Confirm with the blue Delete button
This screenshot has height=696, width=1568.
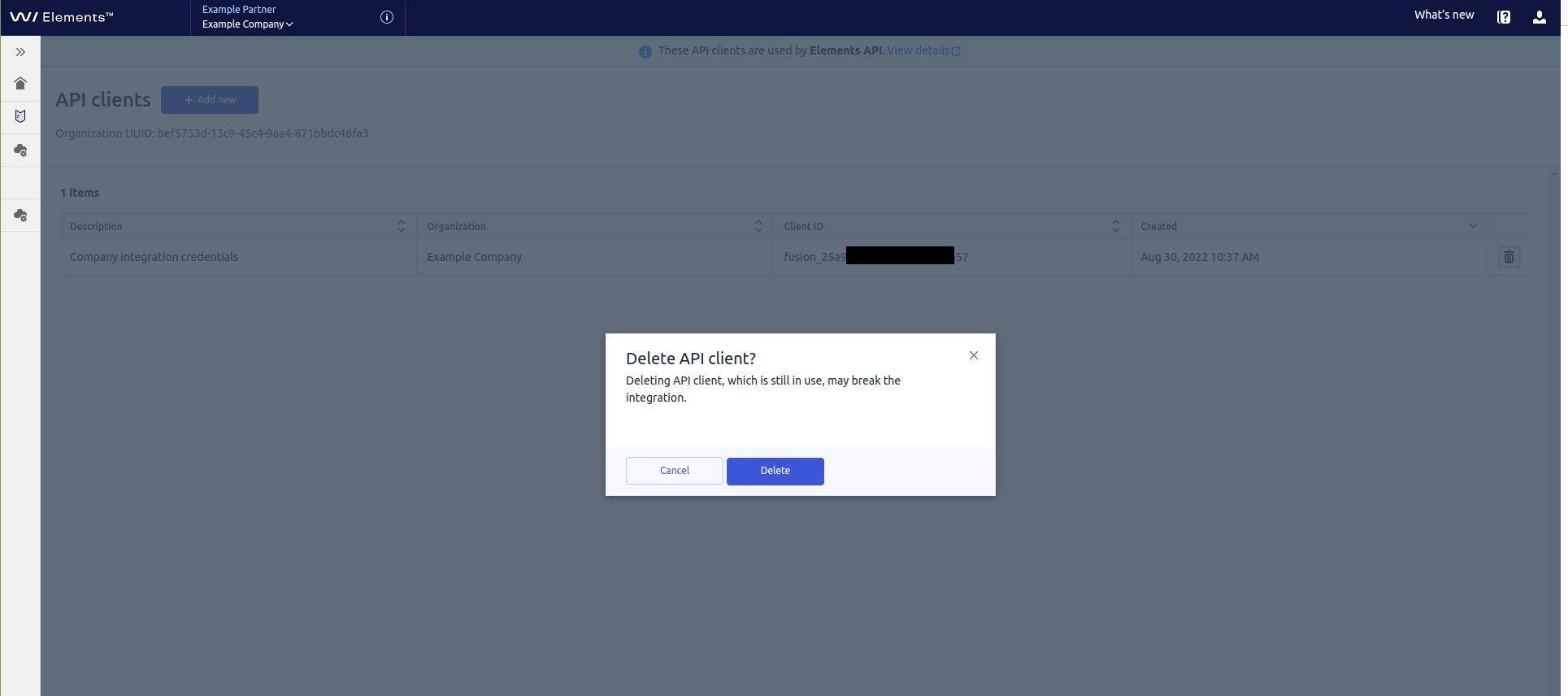(x=775, y=471)
